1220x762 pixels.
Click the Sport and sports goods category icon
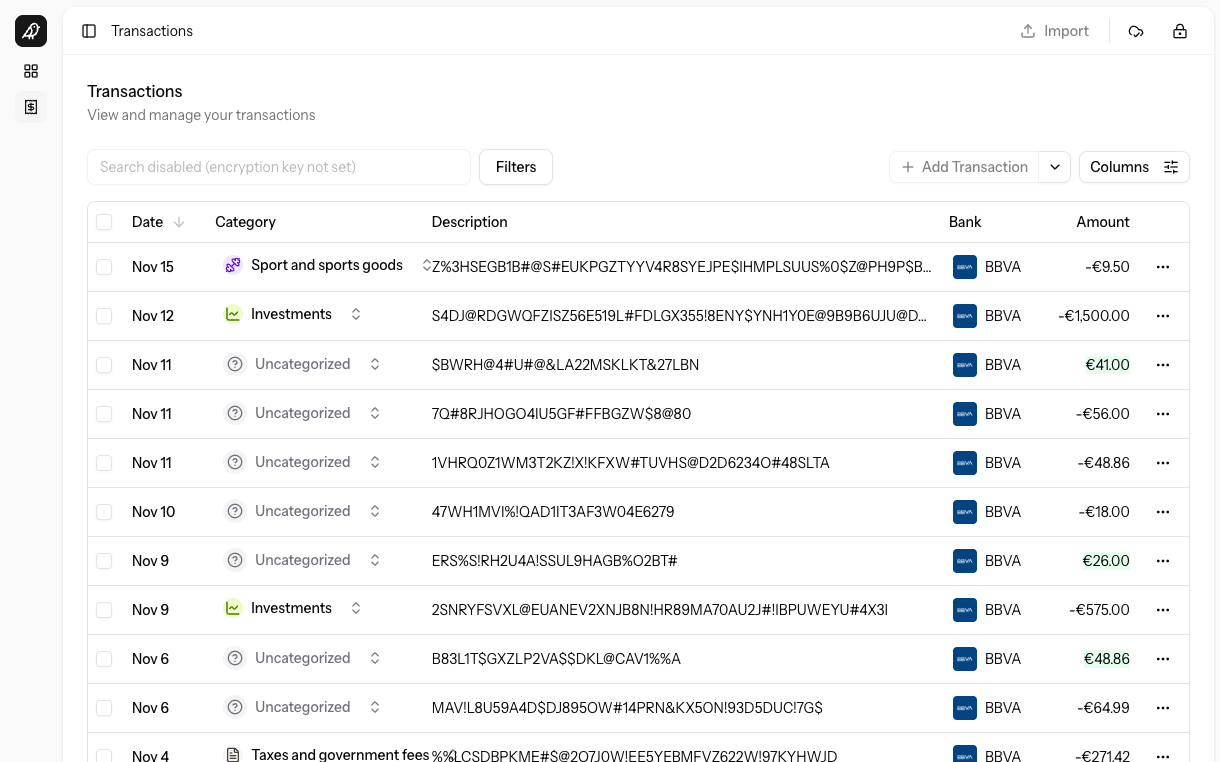[x=232, y=265]
